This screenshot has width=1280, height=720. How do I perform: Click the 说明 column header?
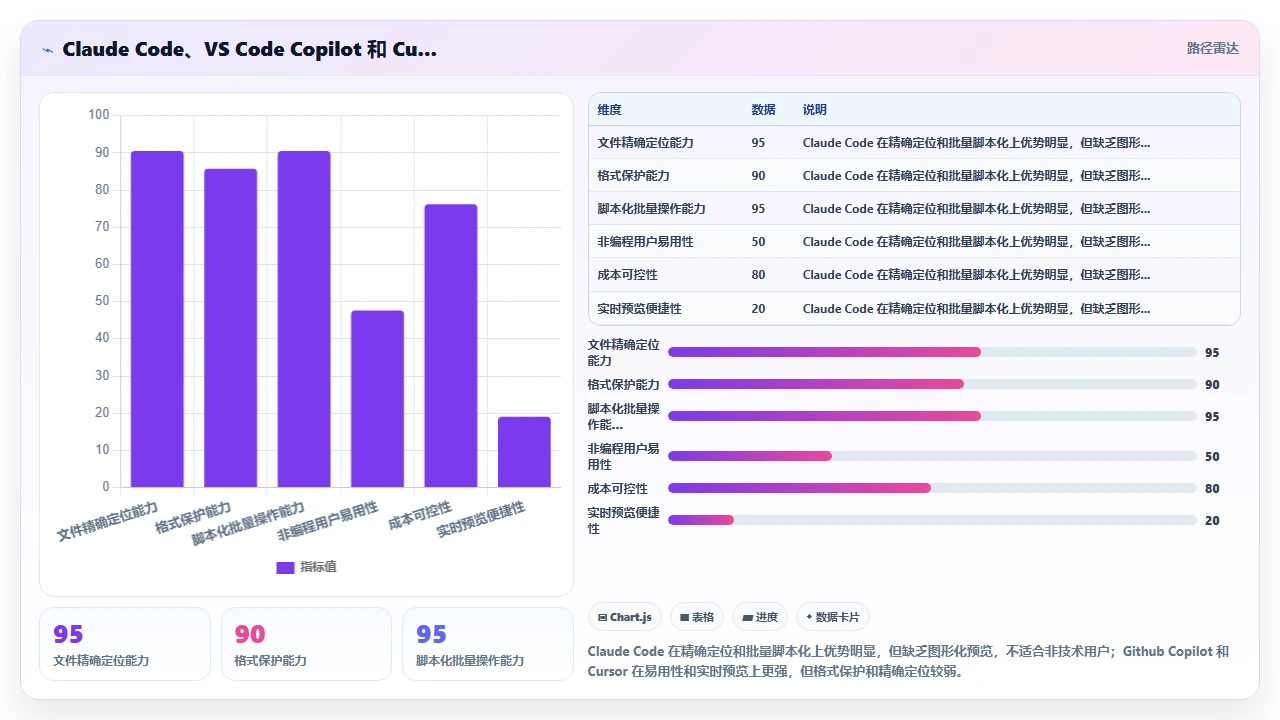(815, 110)
